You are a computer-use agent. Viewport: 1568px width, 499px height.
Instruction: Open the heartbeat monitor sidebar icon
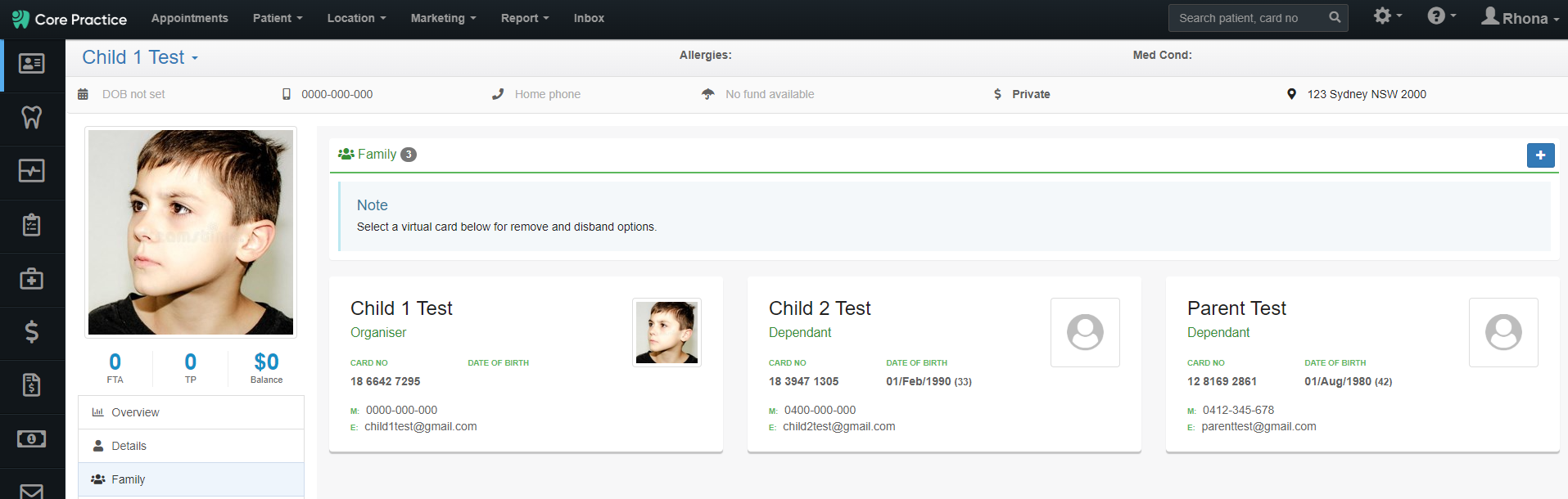32,171
